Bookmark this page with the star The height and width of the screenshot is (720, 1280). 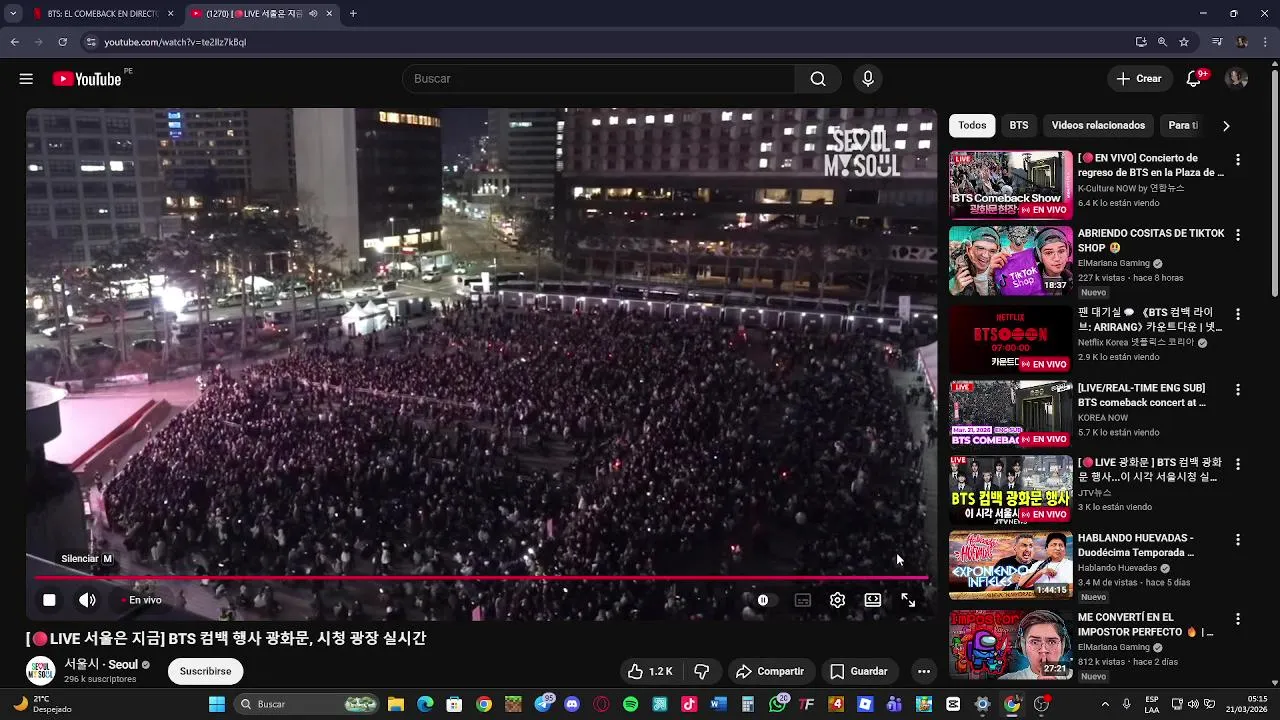(x=1184, y=42)
